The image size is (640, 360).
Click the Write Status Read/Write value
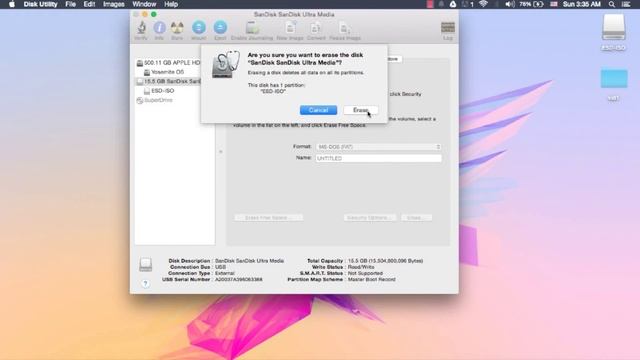(361, 267)
